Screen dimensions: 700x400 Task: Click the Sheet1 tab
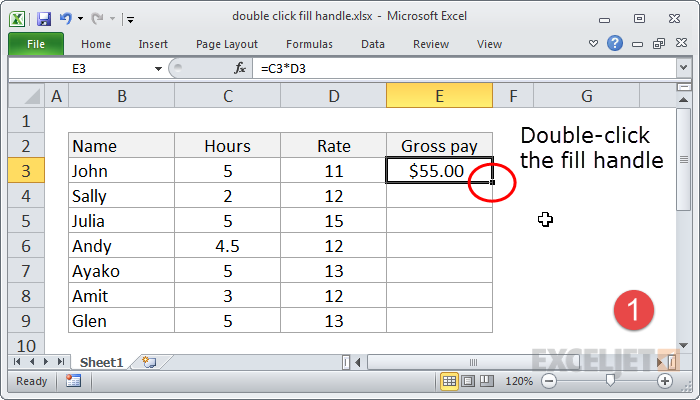(x=101, y=362)
